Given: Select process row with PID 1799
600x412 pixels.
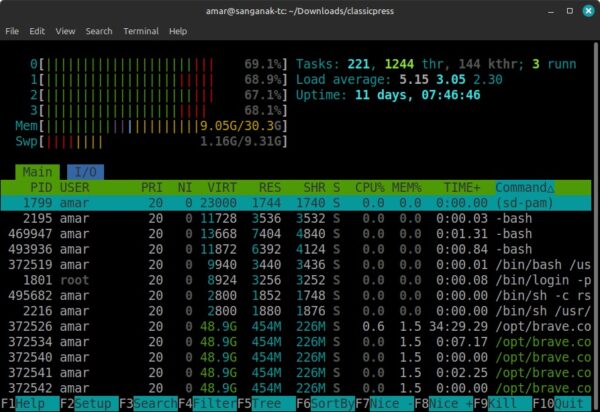Looking at the screenshot, I should click(x=296, y=203).
